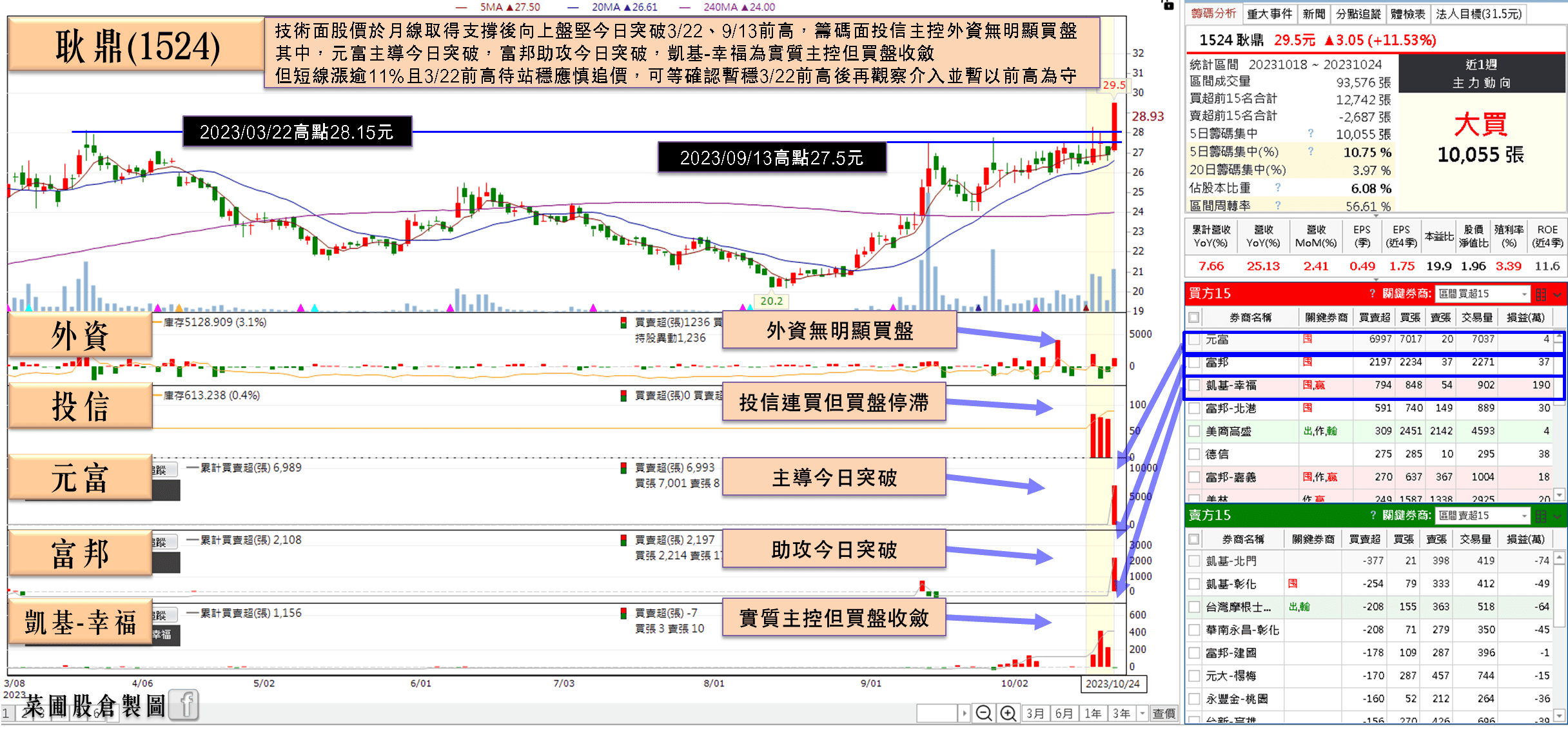Image resolution: width=1568 pixels, height=740 pixels.
Task: Click the zoom in magnifier icon
Action: 1008,713
